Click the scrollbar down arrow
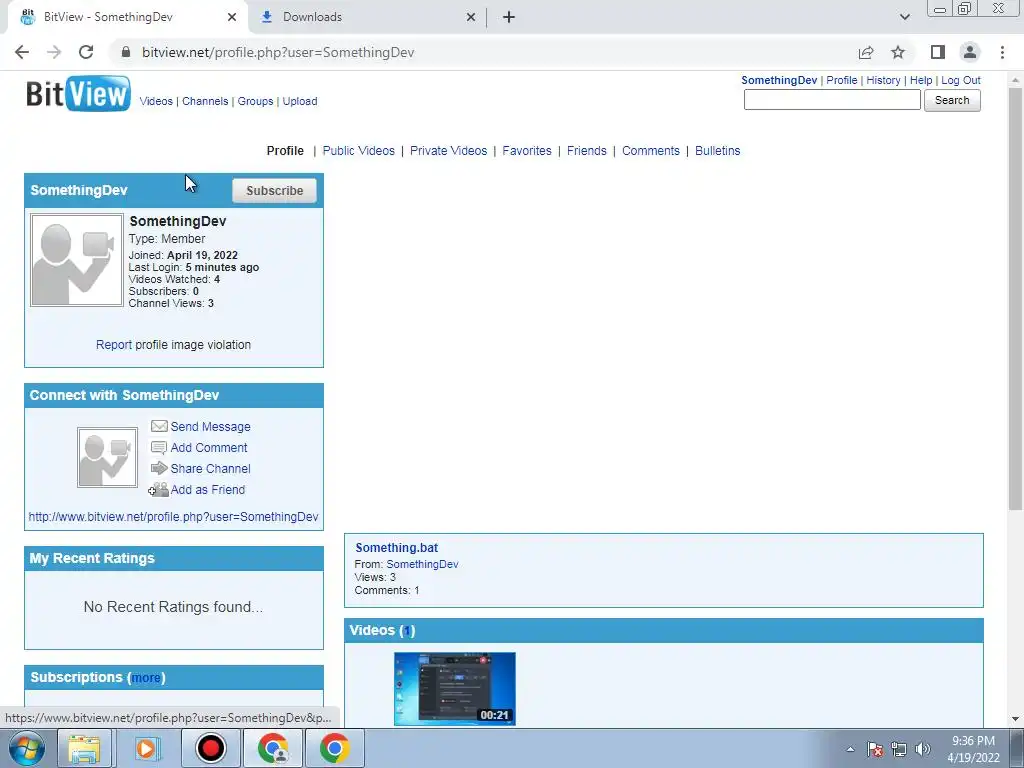 click(x=1016, y=719)
